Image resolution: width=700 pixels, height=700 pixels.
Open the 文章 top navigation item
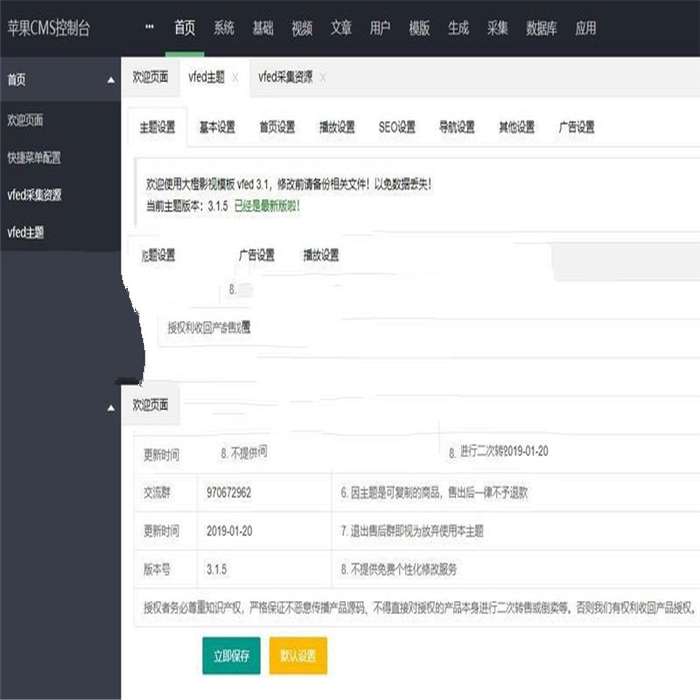(x=341, y=28)
